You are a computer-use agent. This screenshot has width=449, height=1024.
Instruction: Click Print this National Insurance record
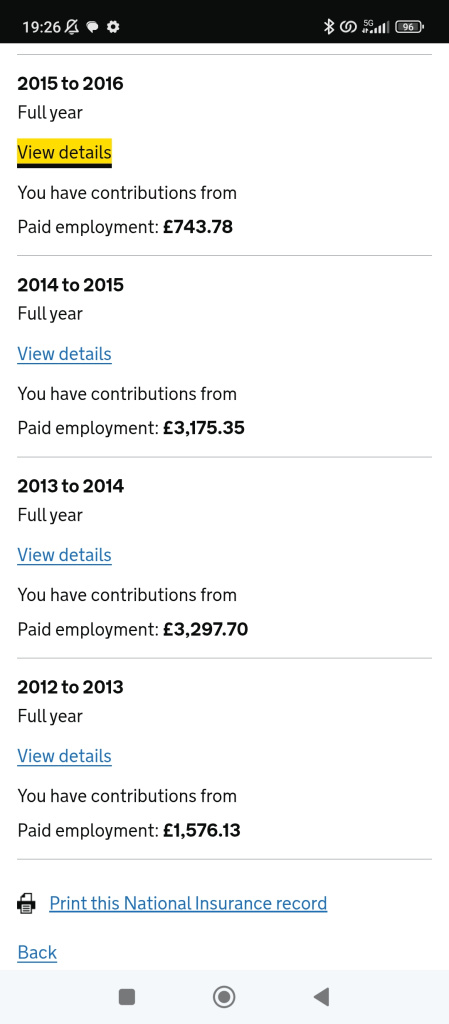[188, 904]
